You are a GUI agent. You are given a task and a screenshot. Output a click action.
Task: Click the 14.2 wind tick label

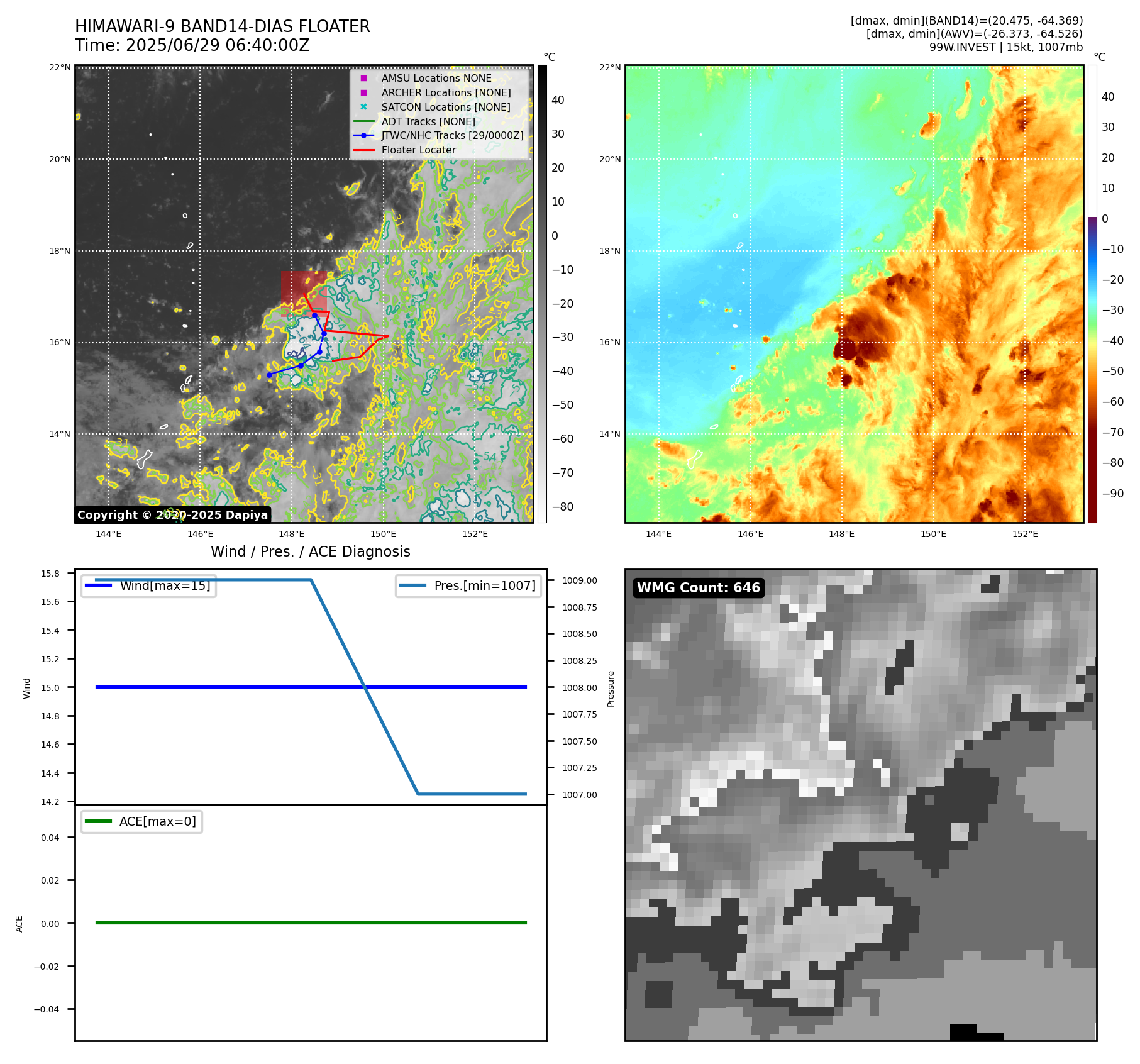pyautogui.click(x=50, y=802)
